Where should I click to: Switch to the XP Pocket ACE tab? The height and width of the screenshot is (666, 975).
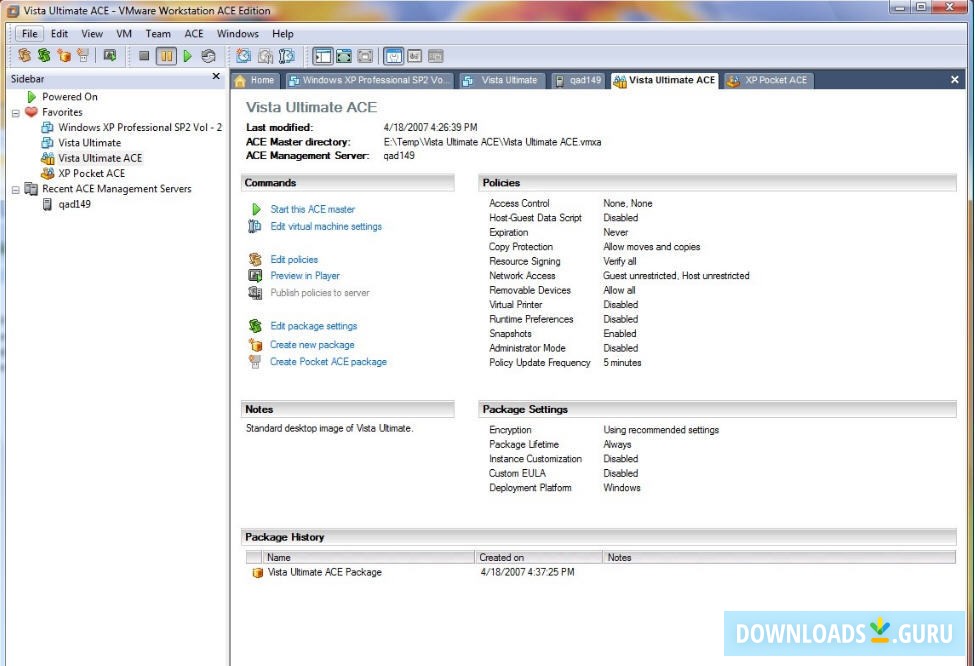[x=766, y=80]
